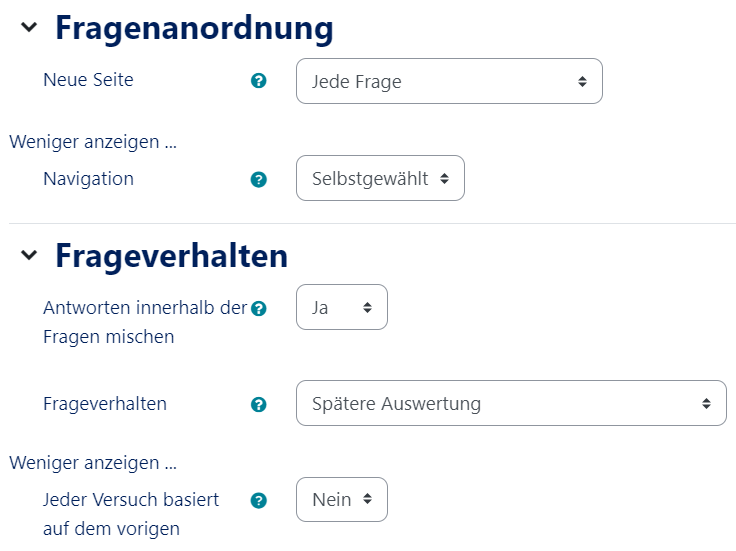Open help for Neue Seite setting

(x=259, y=81)
